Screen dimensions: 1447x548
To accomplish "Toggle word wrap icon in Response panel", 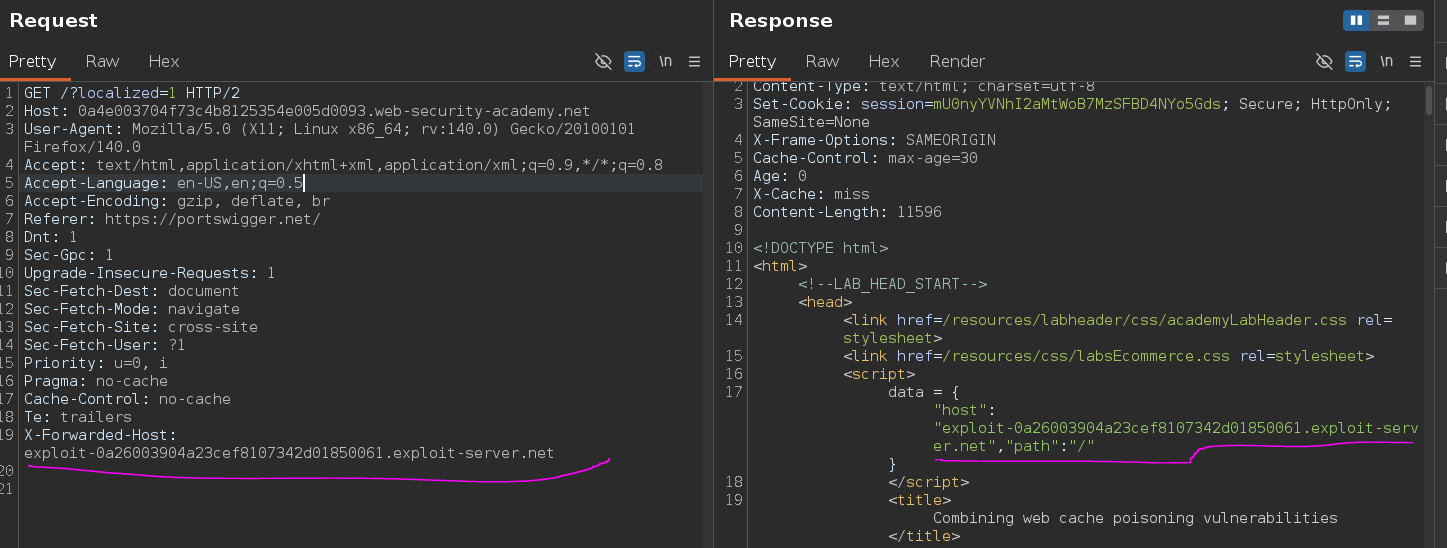I will (1355, 62).
